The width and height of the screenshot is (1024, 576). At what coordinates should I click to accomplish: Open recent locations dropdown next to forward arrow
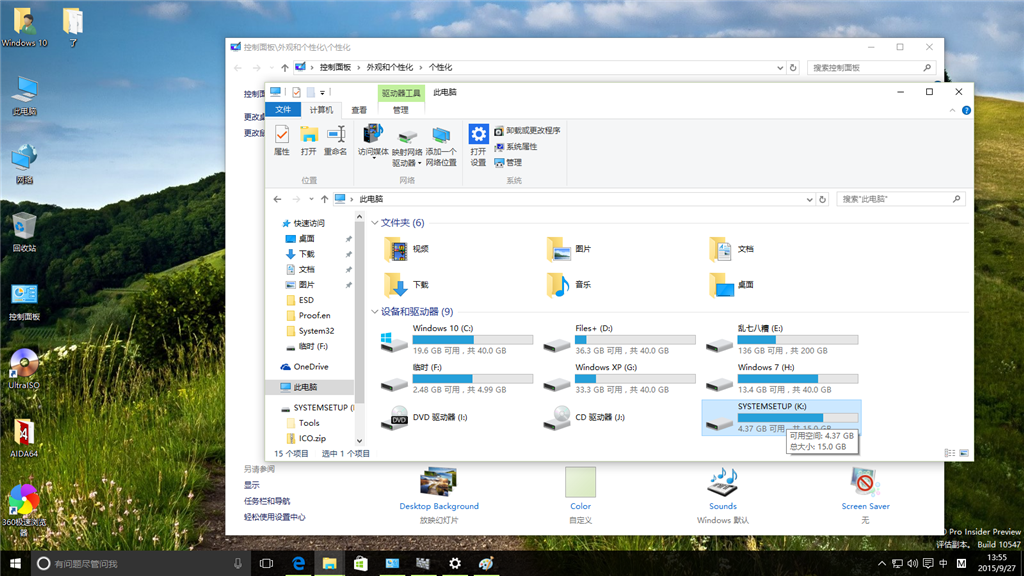click(312, 199)
